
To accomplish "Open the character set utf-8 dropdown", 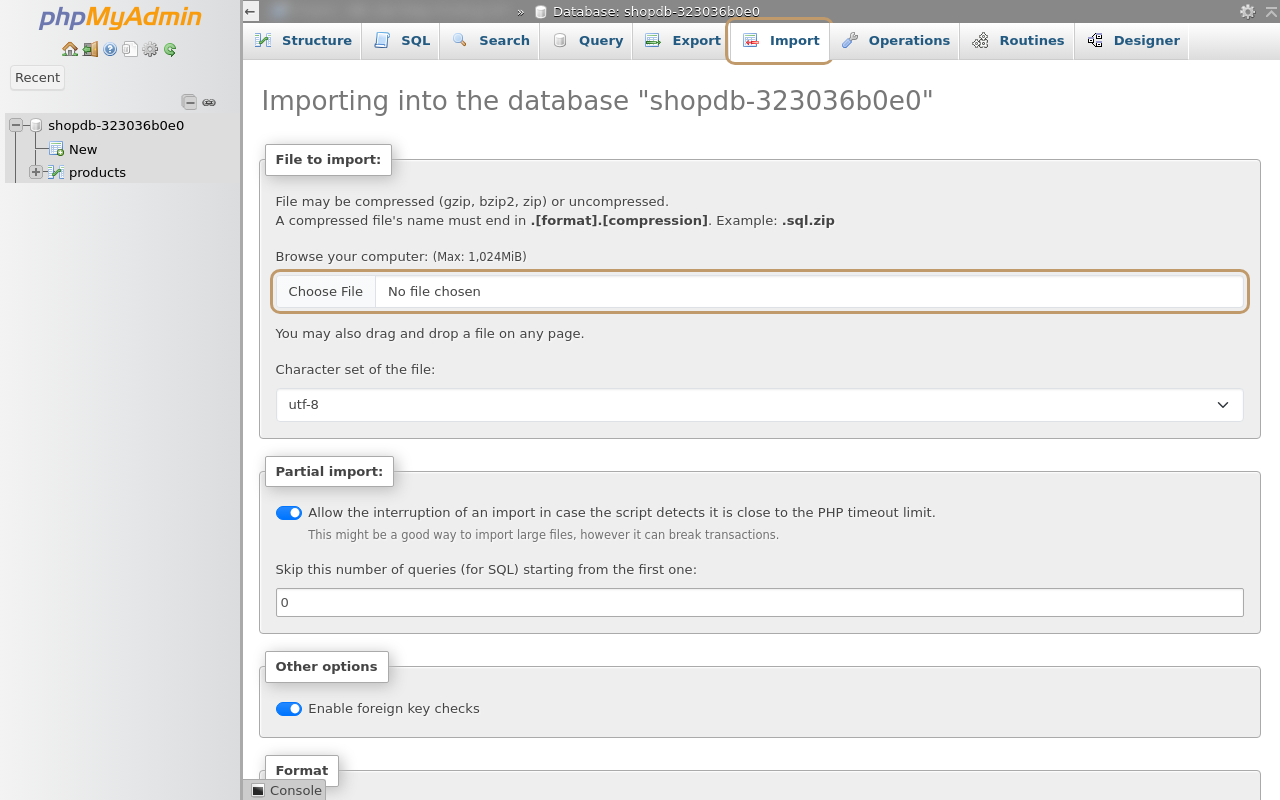I will (x=760, y=405).
